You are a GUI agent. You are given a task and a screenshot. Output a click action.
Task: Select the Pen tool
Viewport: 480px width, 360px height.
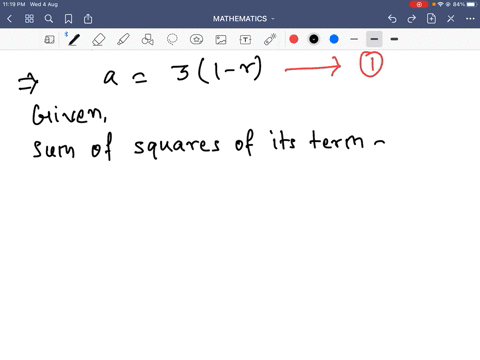pyautogui.click(x=74, y=40)
